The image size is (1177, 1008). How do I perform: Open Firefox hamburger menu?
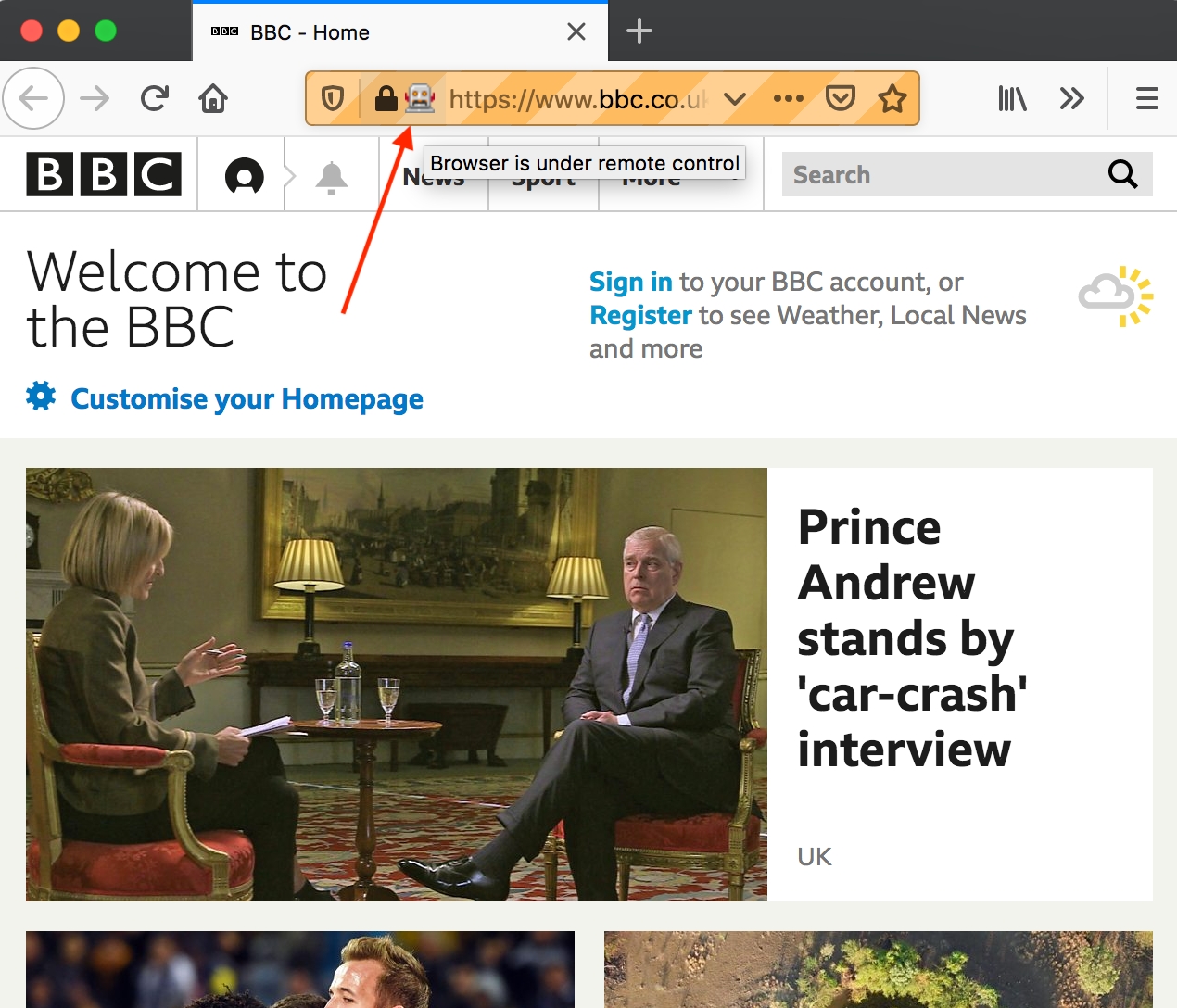point(1146,98)
